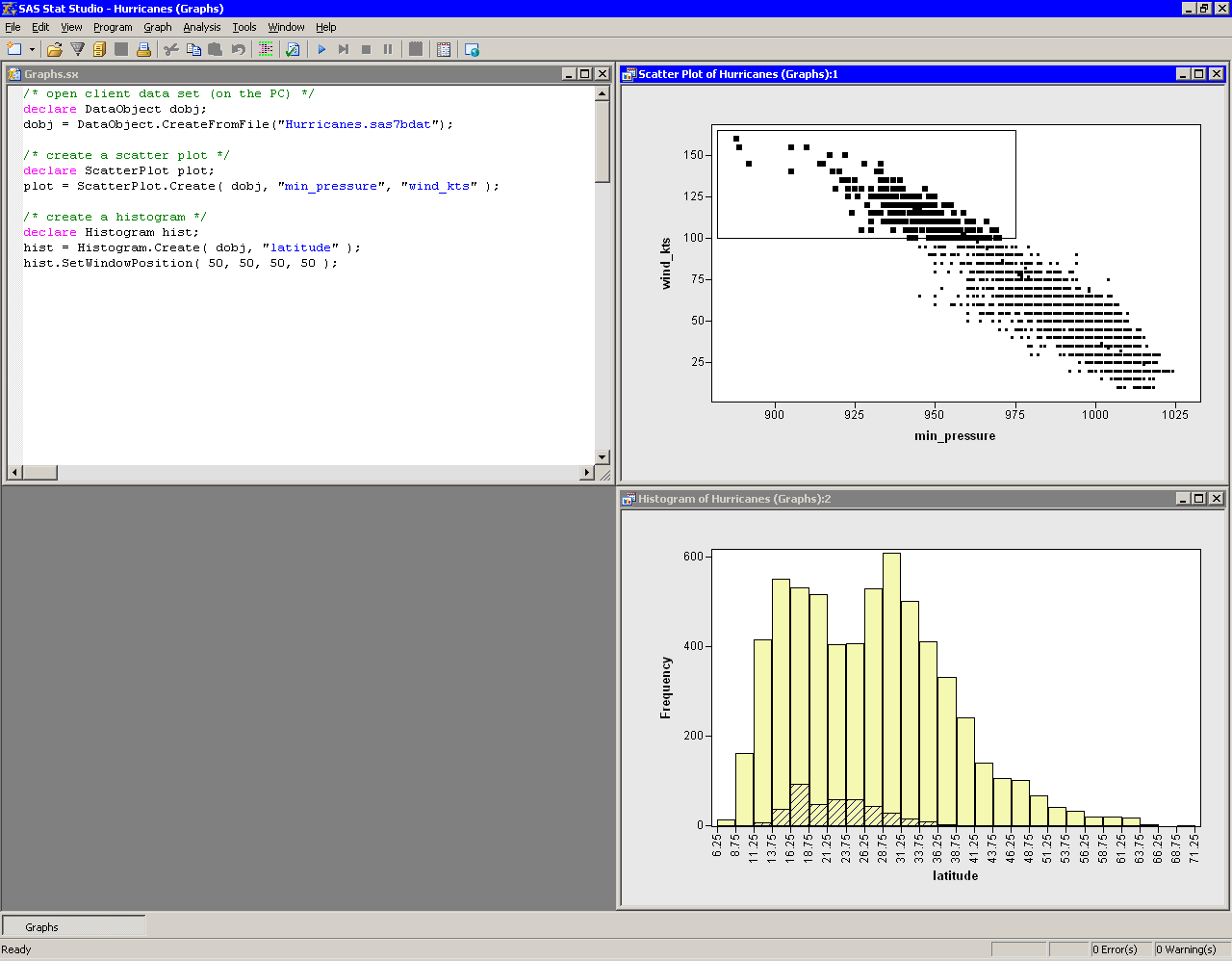Click the "Hurricanes.sas7bdat" string in the code
This screenshot has height=961, width=1232.
coord(358,124)
